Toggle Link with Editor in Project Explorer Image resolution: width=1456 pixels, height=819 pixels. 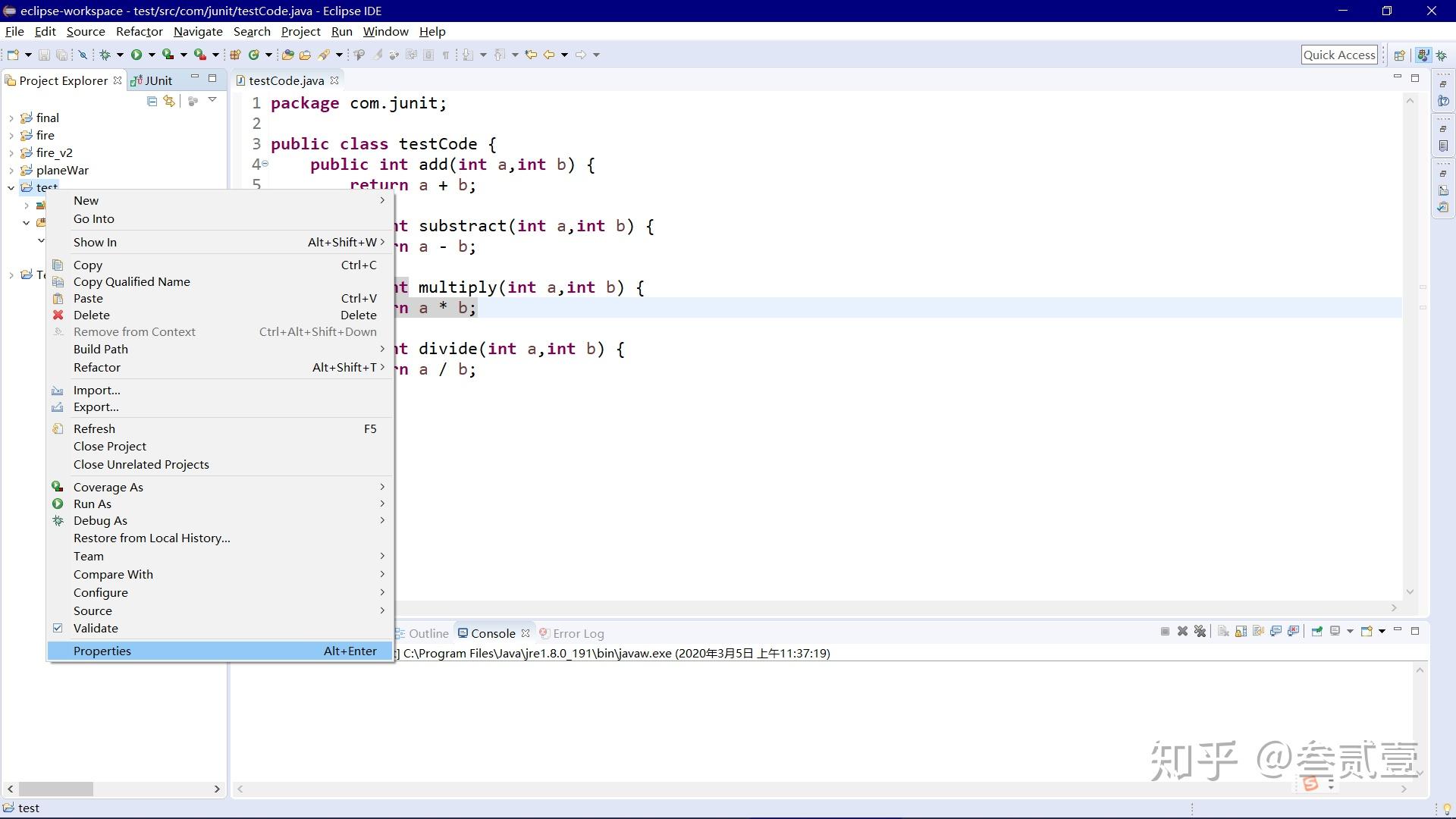(x=169, y=101)
